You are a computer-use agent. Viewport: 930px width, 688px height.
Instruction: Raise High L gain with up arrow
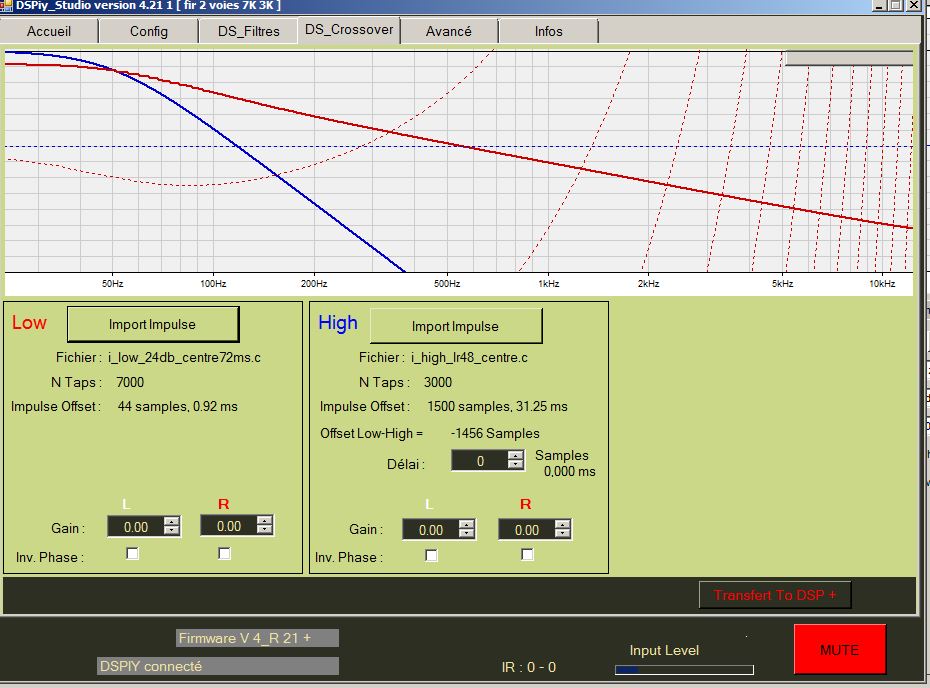tap(468, 525)
